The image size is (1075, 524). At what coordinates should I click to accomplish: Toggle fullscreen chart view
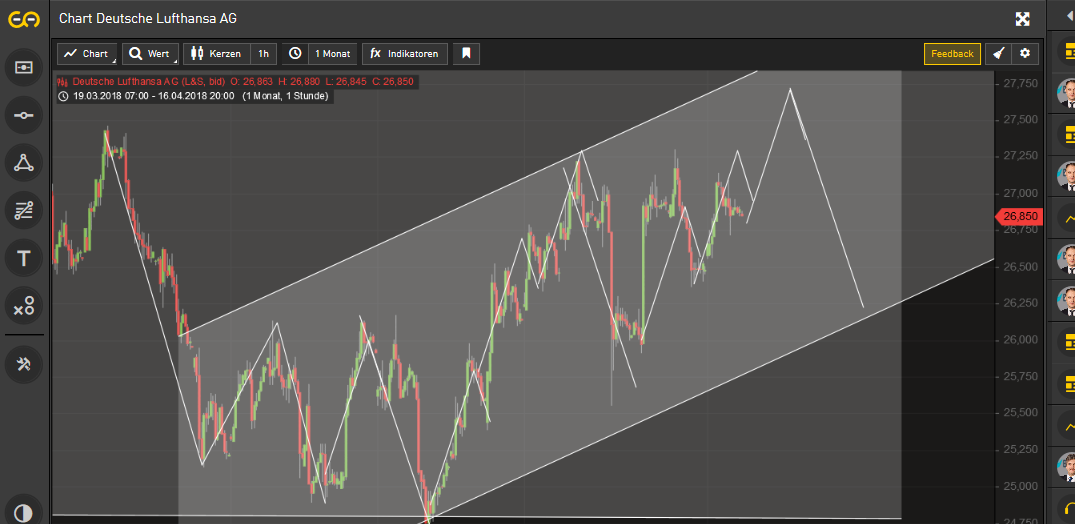point(1023,19)
